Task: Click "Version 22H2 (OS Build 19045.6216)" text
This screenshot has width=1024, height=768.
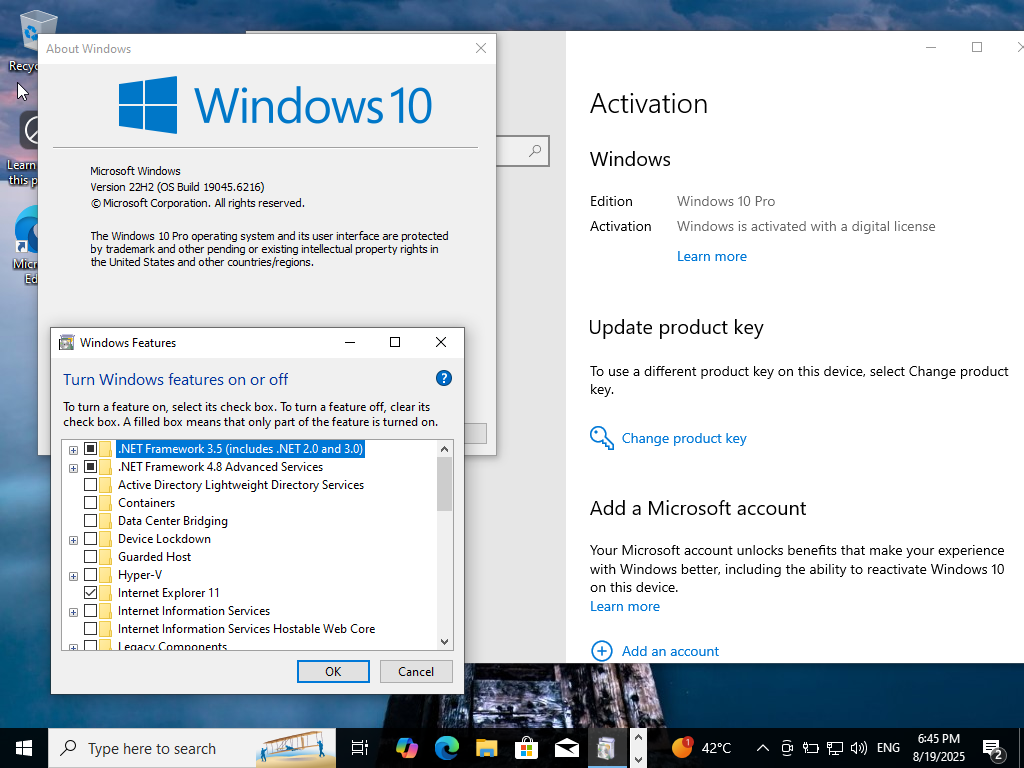Action: (x=177, y=187)
